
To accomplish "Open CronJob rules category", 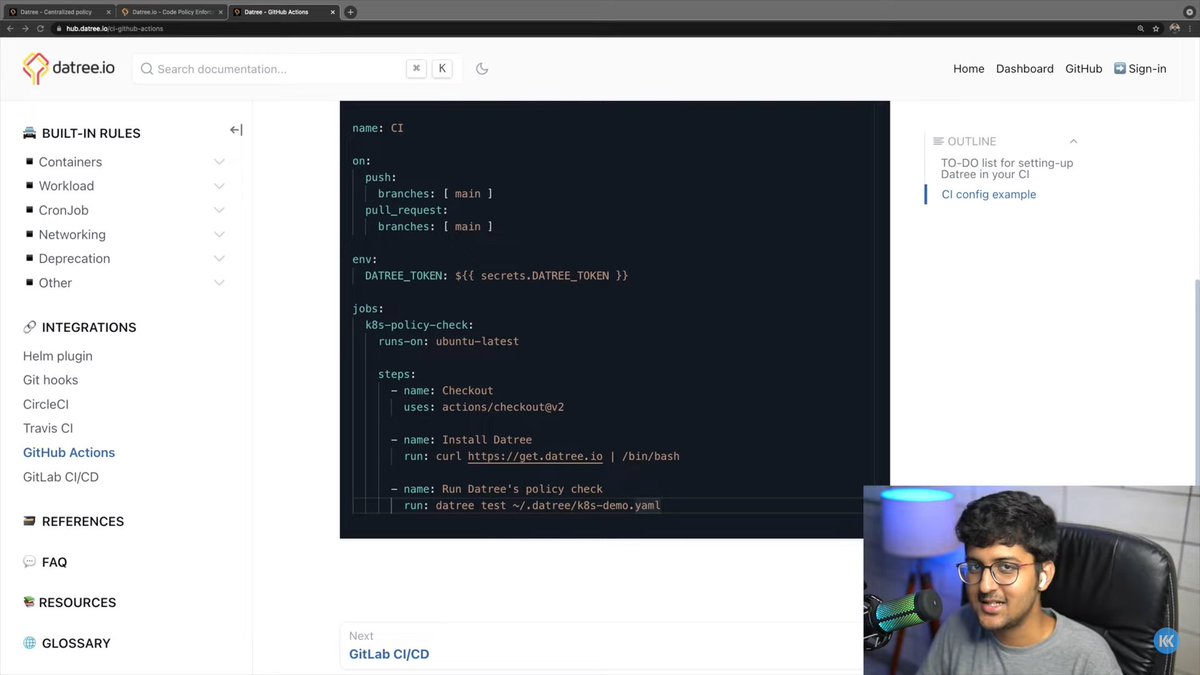I will 64,210.
